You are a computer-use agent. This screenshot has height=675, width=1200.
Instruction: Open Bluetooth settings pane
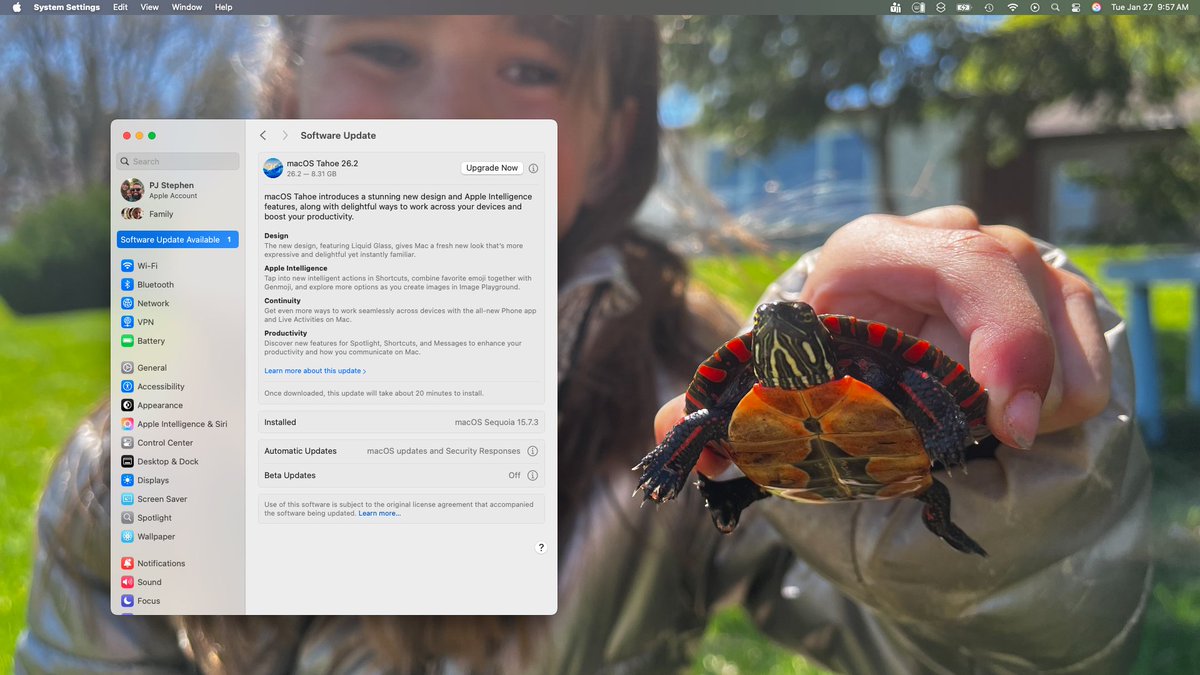tap(178, 285)
